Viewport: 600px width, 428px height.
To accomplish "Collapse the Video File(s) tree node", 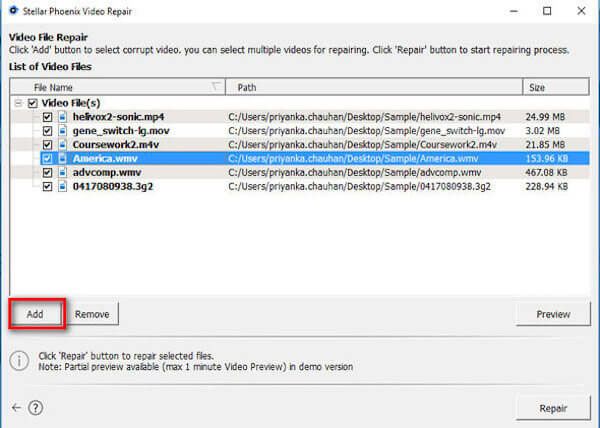I will point(19,103).
